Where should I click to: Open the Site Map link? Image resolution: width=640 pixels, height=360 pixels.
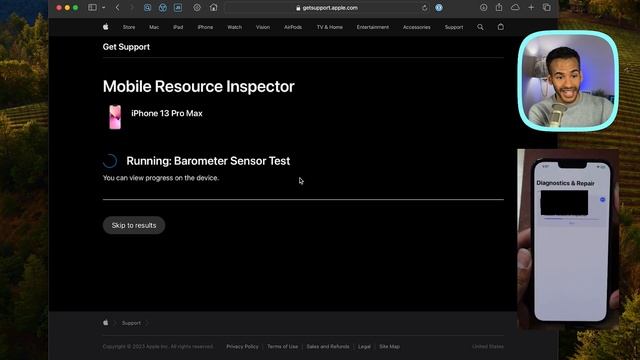389,347
